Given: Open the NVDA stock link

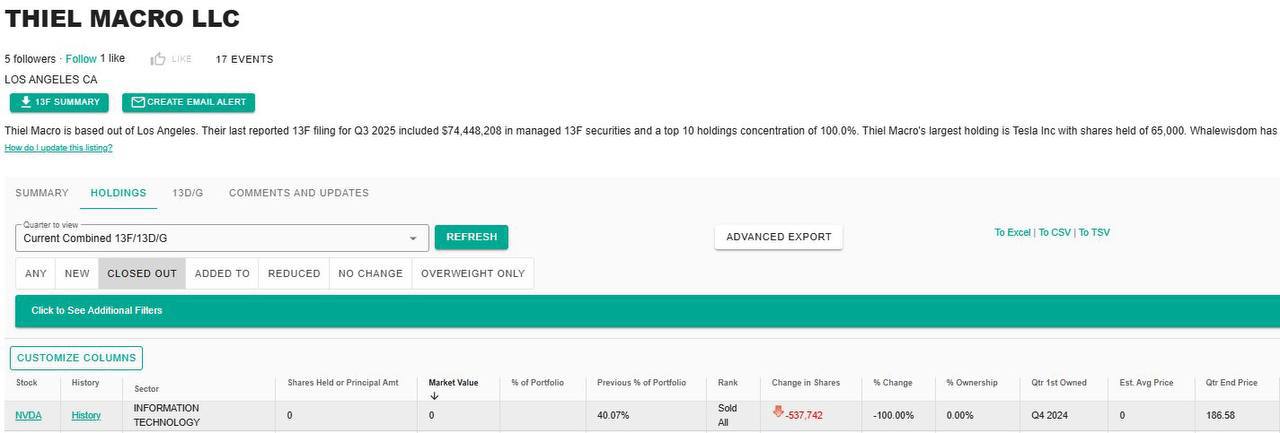Looking at the screenshot, I should [28, 415].
